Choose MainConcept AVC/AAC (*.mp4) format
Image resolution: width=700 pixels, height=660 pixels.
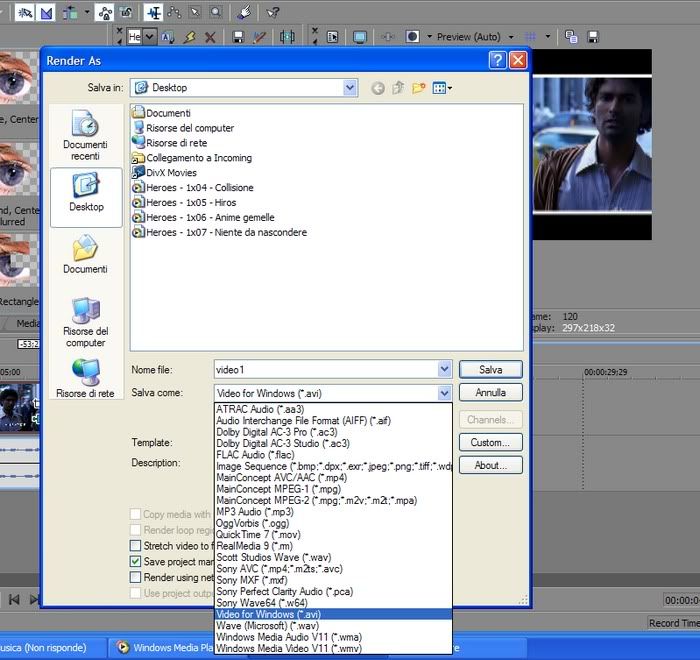[333, 477]
